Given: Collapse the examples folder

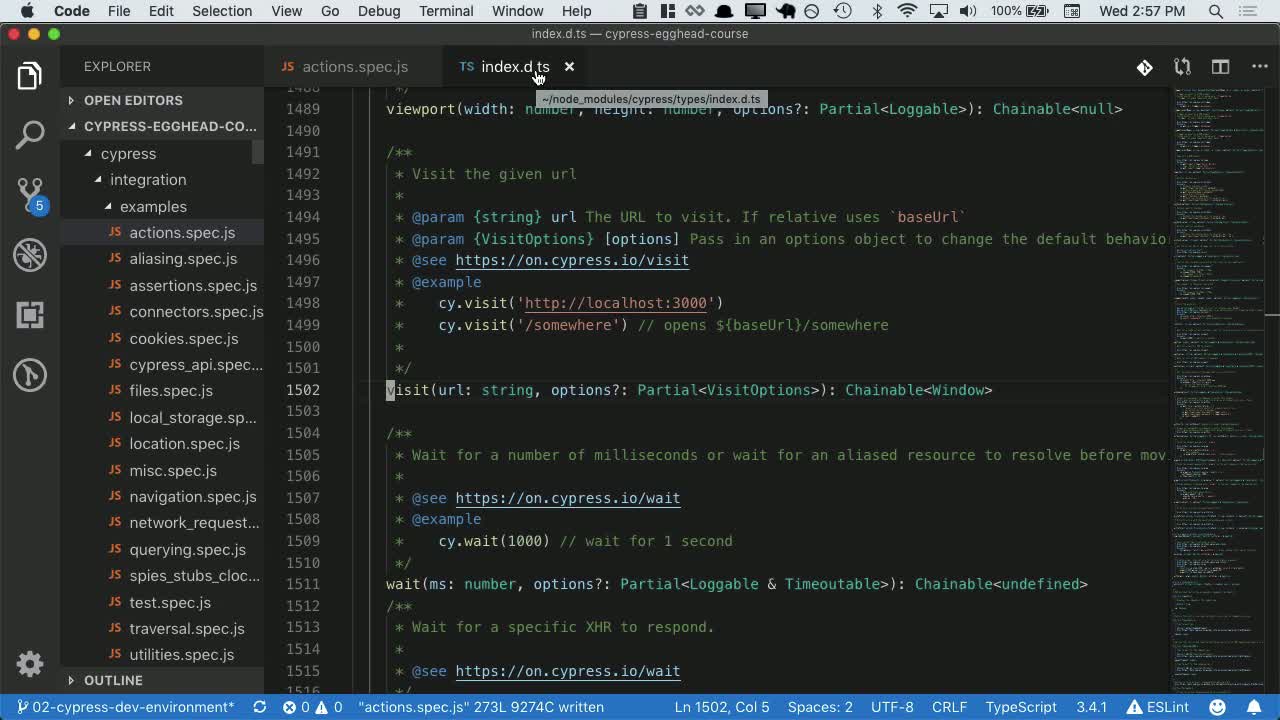Looking at the screenshot, I should point(152,206).
